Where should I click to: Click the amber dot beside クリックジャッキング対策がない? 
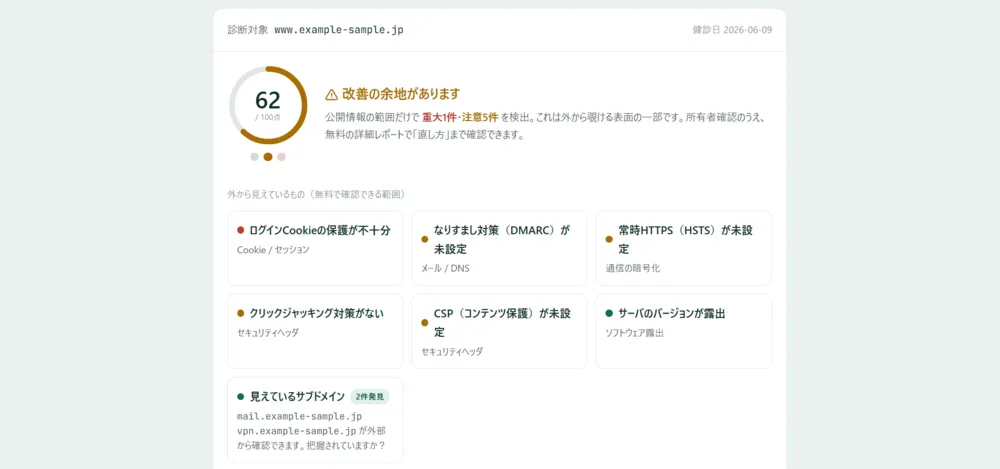tap(240, 313)
